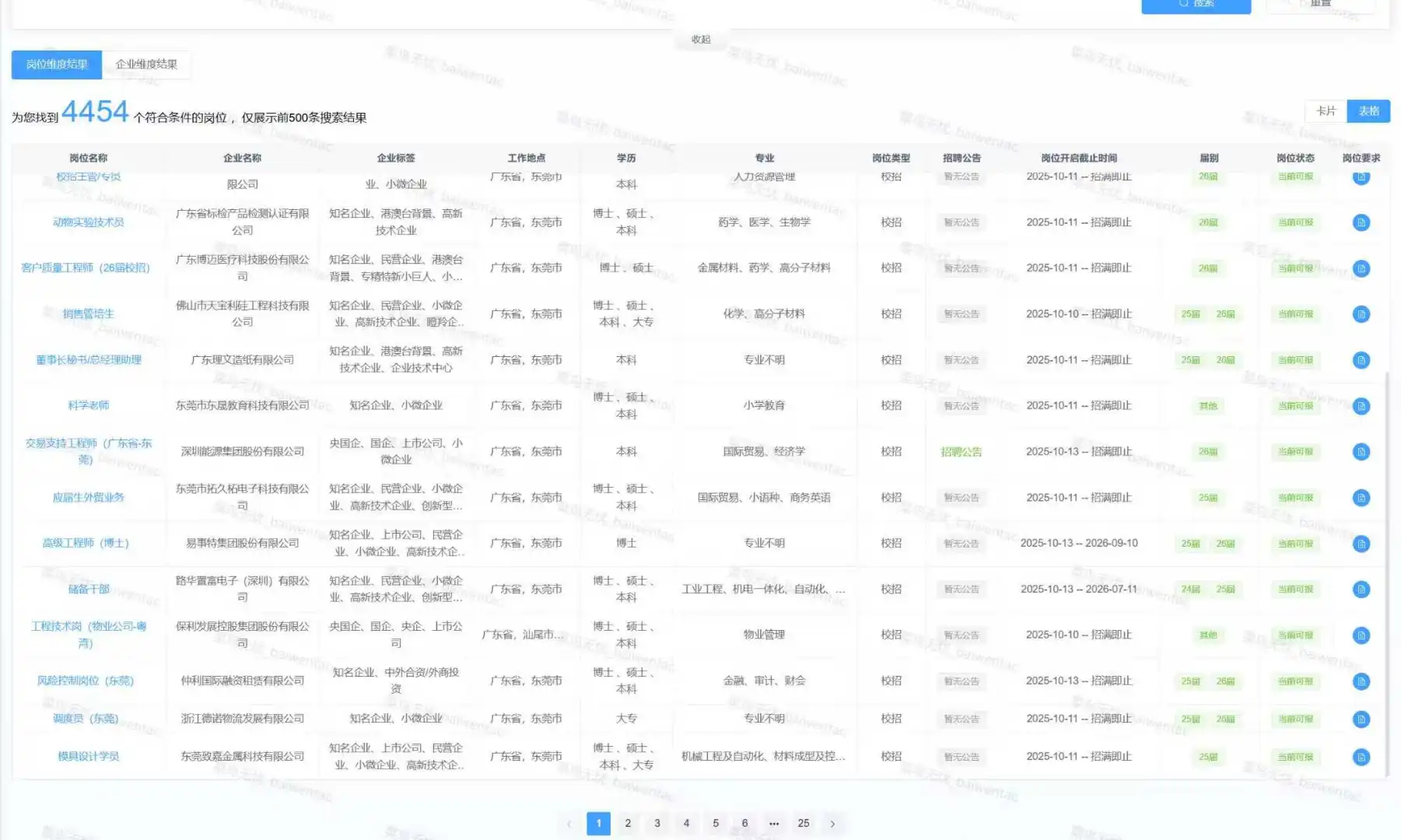Collapse the search panel via 收起
The width and height of the screenshot is (1401, 840).
point(701,40)
